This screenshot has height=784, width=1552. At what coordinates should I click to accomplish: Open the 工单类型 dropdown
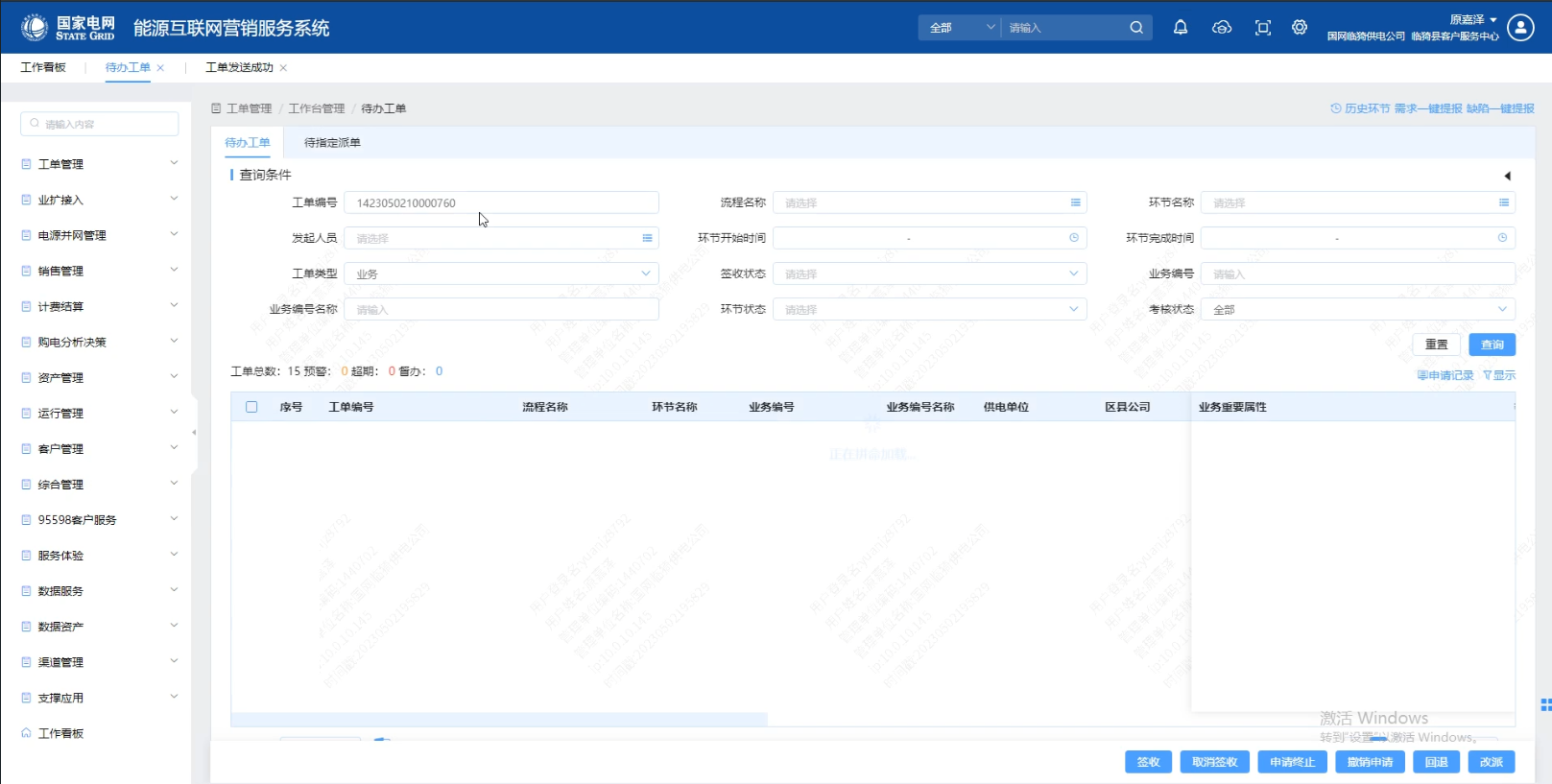tap(501, 273)
